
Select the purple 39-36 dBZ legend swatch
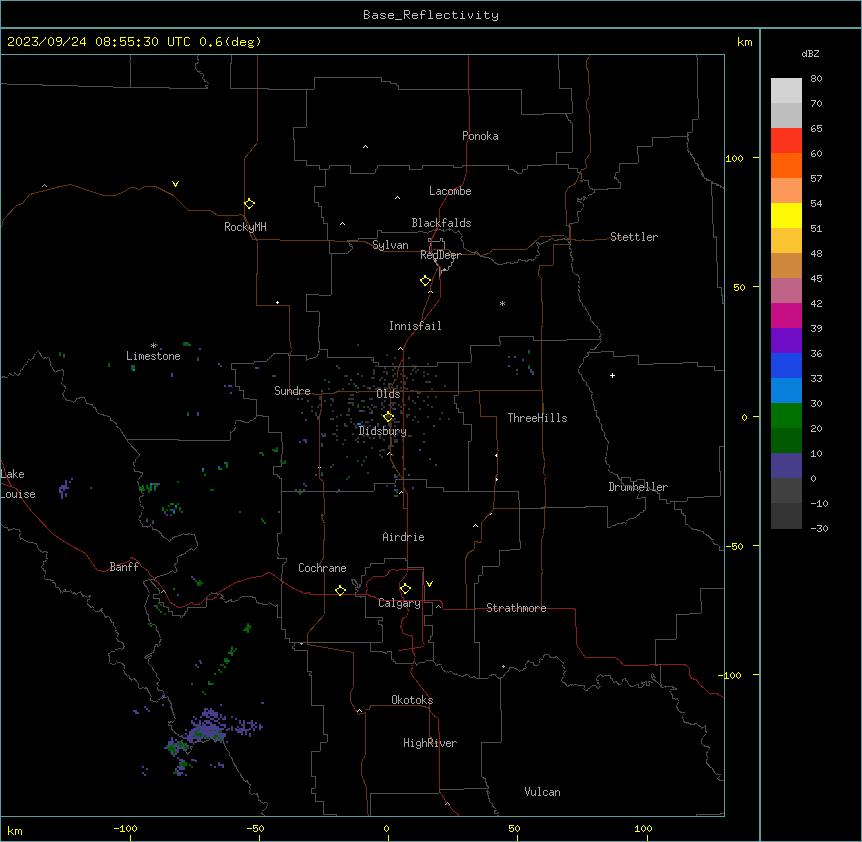point(786,341)
